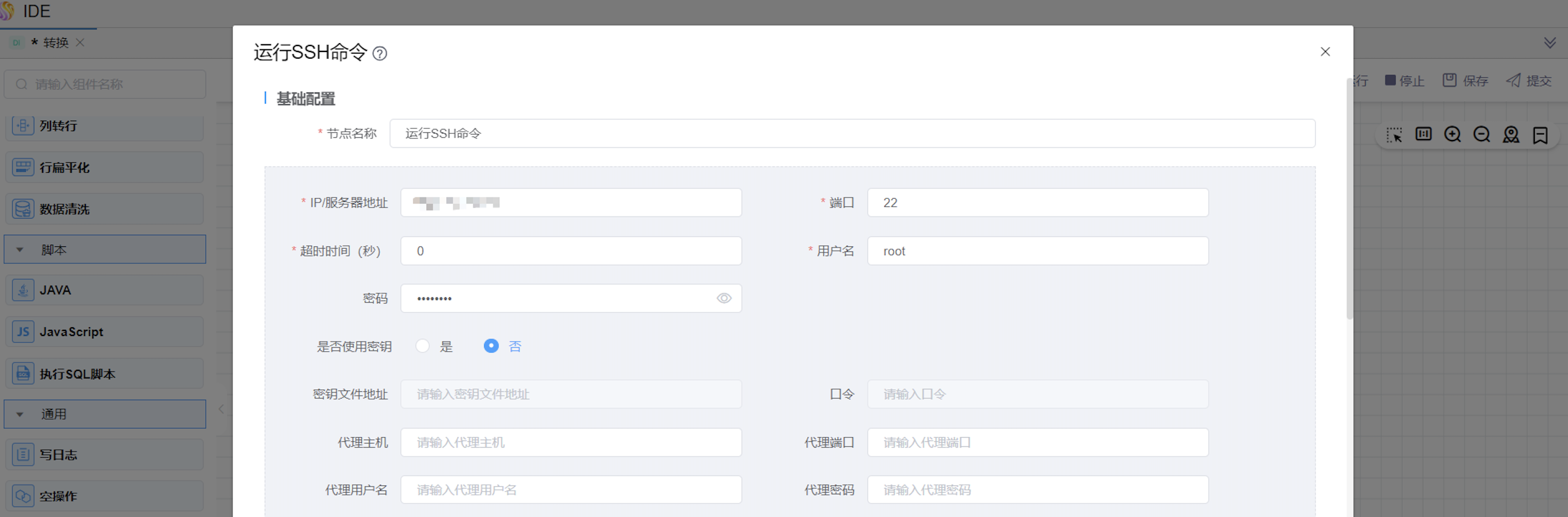Close the 转换 tab
Image resolution: width=1568 pixels, height=517 pixels.
[x=80, y=43]
